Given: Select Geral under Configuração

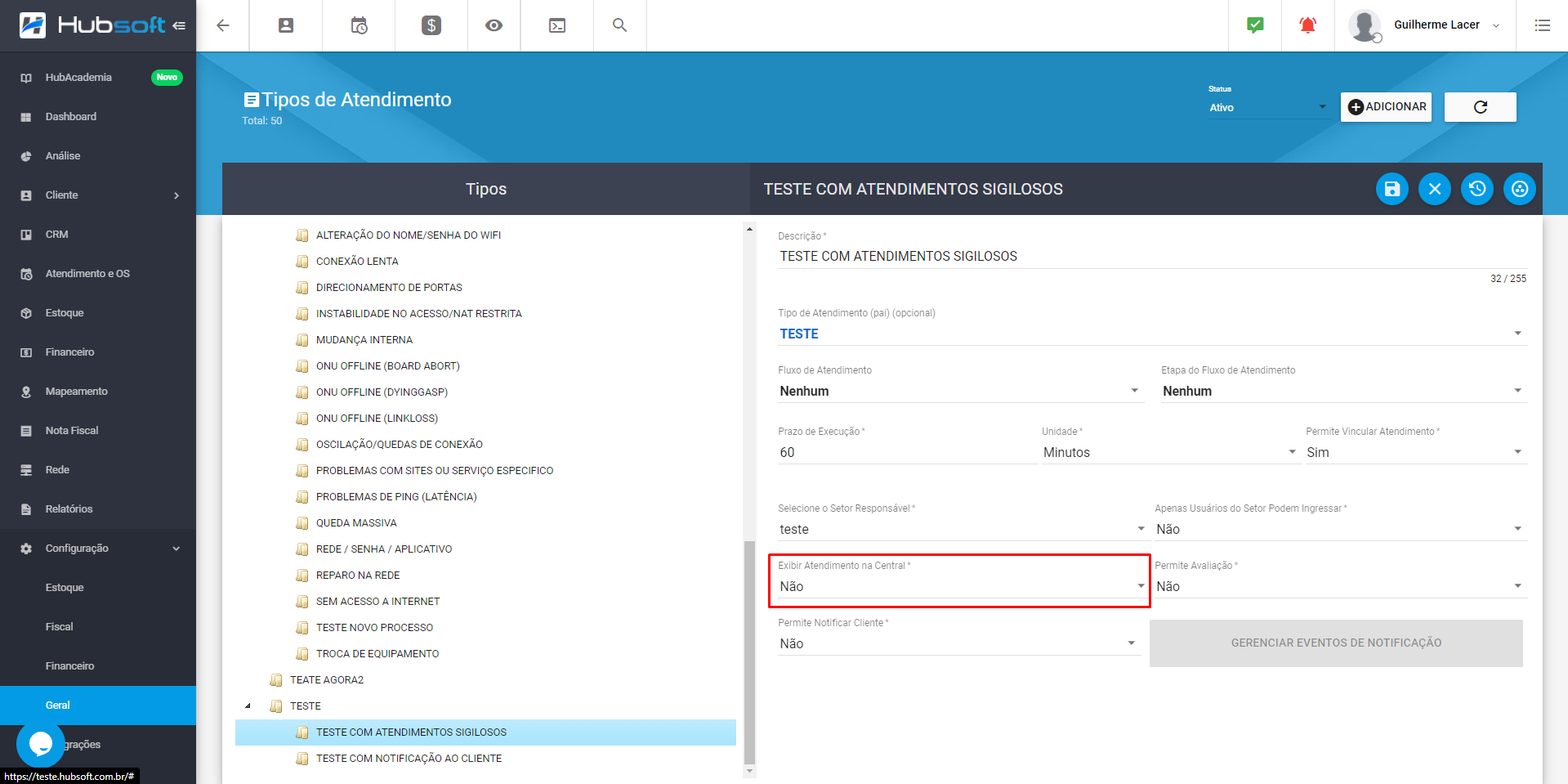Looking at the screenshot, I should pyautogui.click(x=98, y=706).
